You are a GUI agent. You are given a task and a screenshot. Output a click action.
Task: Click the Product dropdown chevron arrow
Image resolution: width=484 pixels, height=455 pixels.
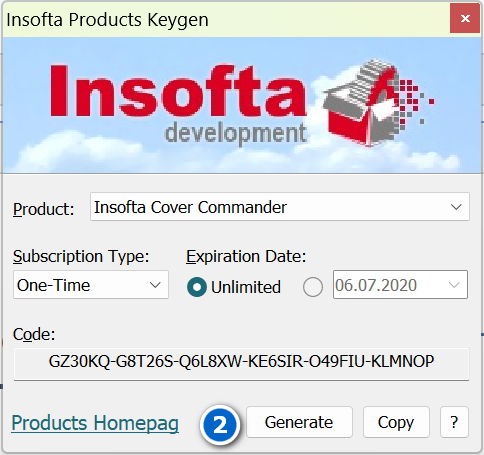[456, 207]
